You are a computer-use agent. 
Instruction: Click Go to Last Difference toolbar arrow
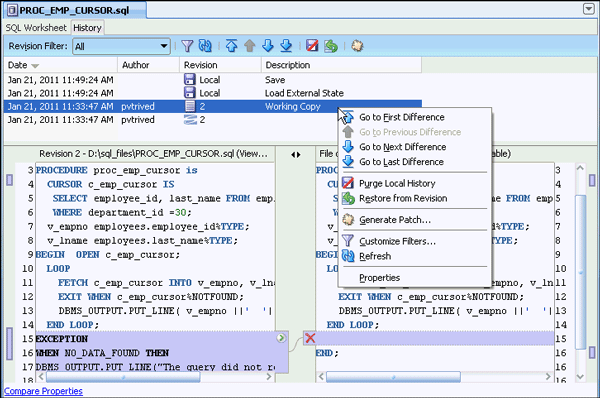click(286, 46)
